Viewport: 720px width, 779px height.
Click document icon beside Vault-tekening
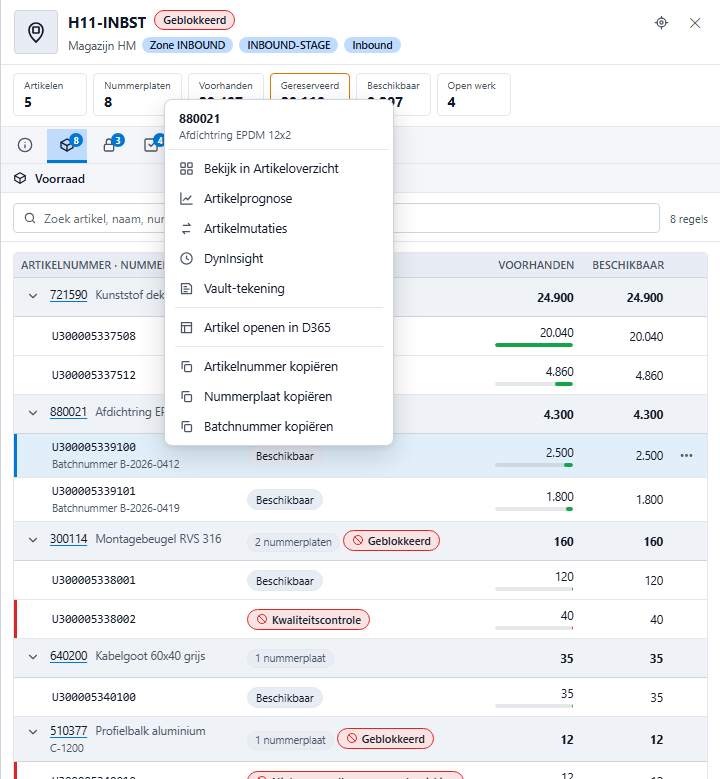click(186, 289)
